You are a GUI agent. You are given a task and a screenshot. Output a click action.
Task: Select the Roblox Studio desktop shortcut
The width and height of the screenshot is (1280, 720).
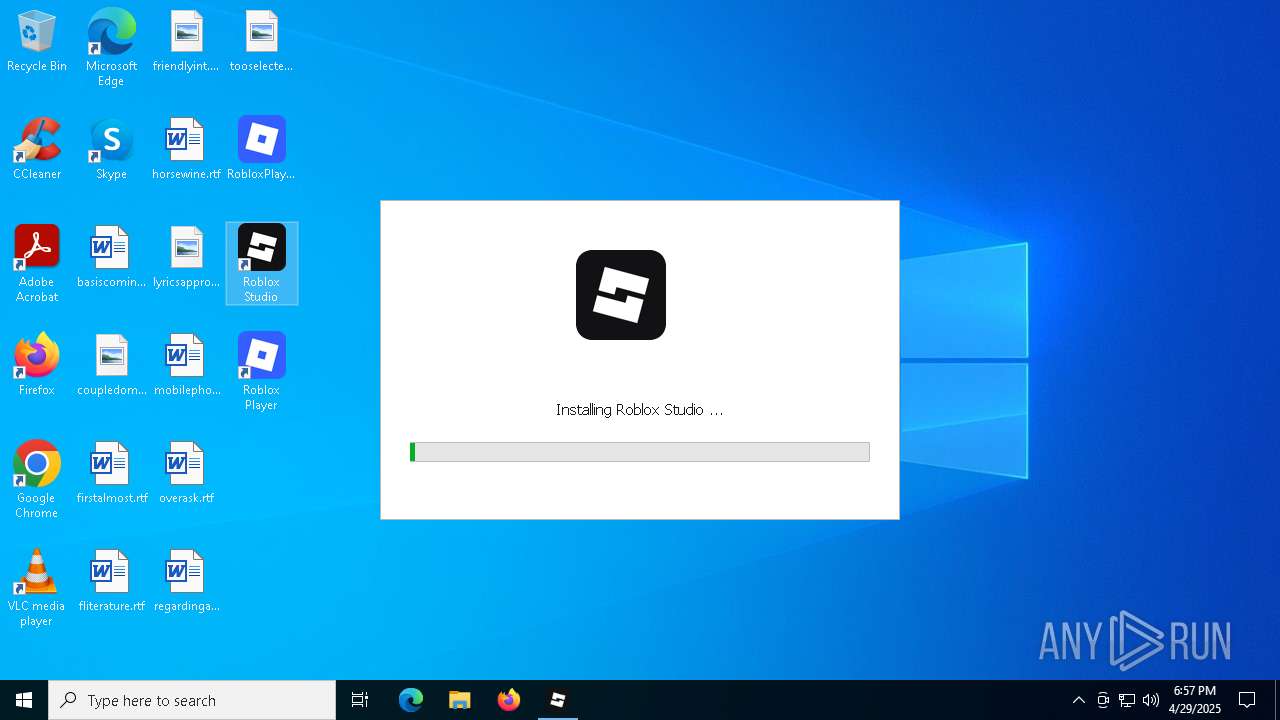coord(261,264)
